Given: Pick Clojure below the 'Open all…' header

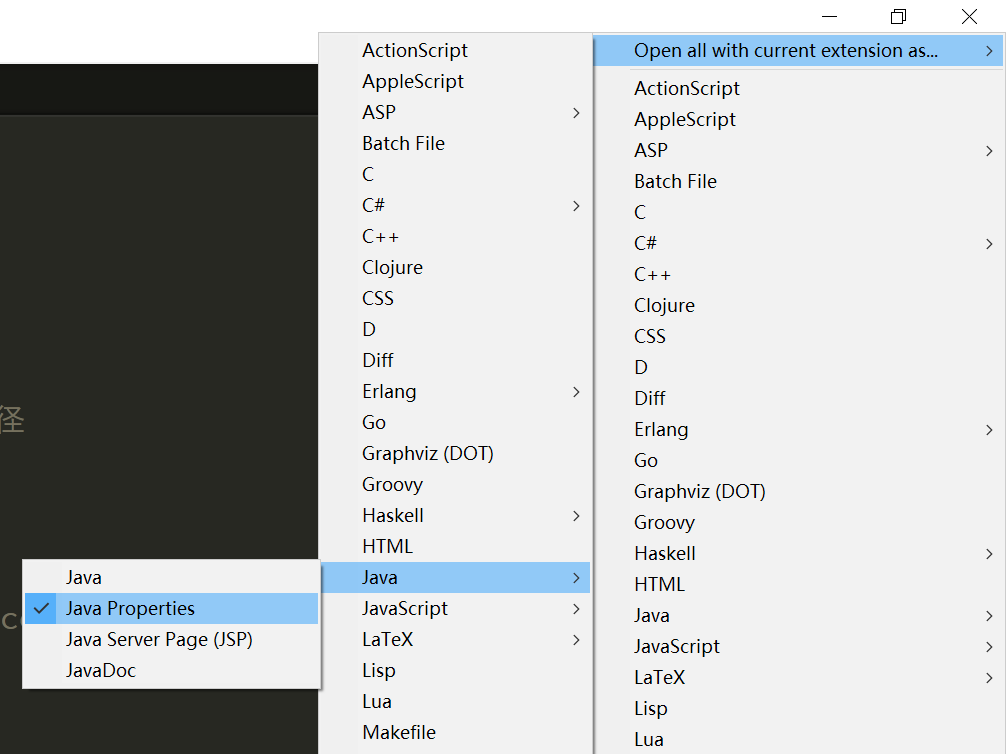Looking at the screenshot, I should click(798, 305).
